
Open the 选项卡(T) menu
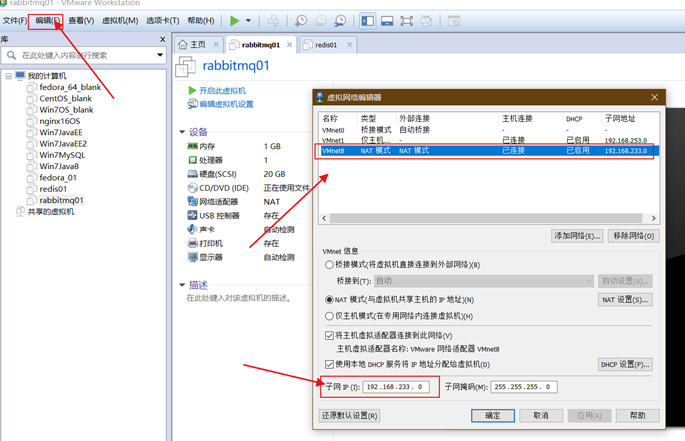[163, 21]
